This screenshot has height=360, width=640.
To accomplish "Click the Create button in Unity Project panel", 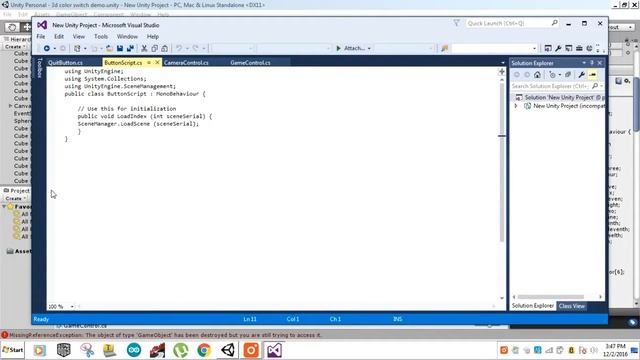I will tap(15, 198).
